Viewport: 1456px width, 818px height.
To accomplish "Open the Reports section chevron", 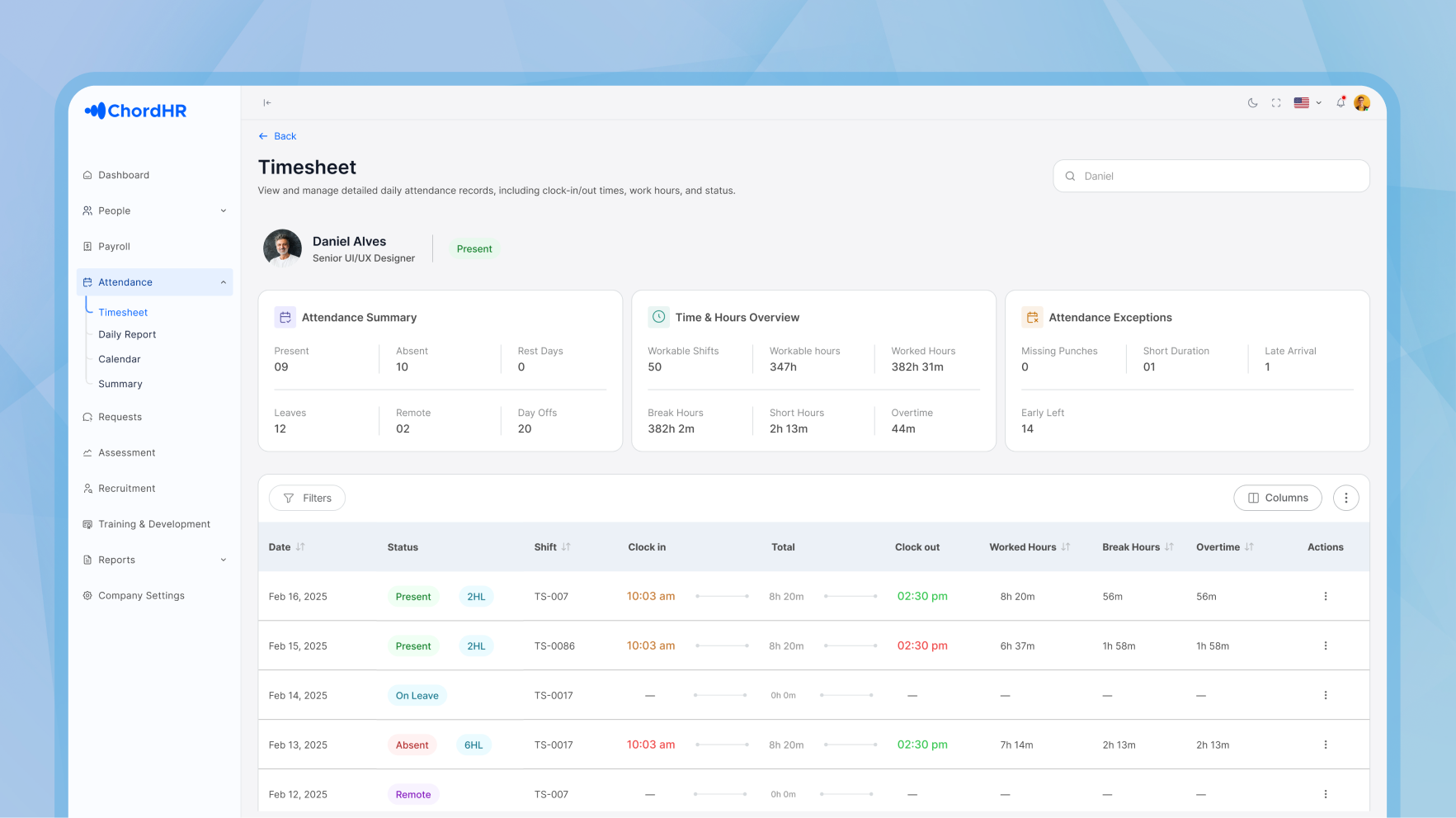I will pos(223,560).
